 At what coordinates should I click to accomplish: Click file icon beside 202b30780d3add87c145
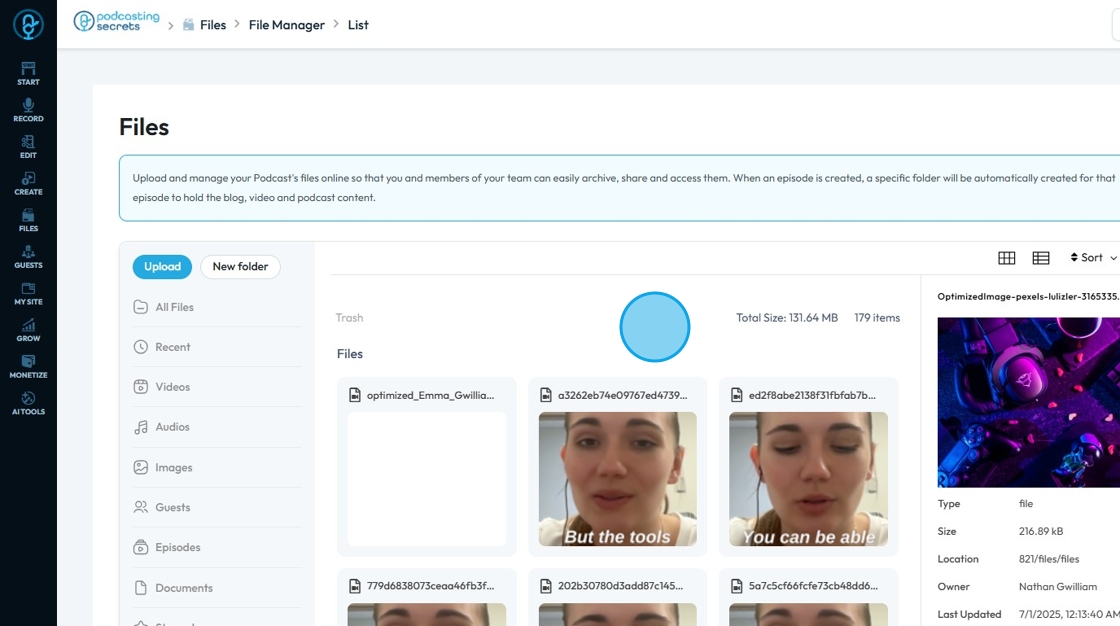[x=546, y=586]
